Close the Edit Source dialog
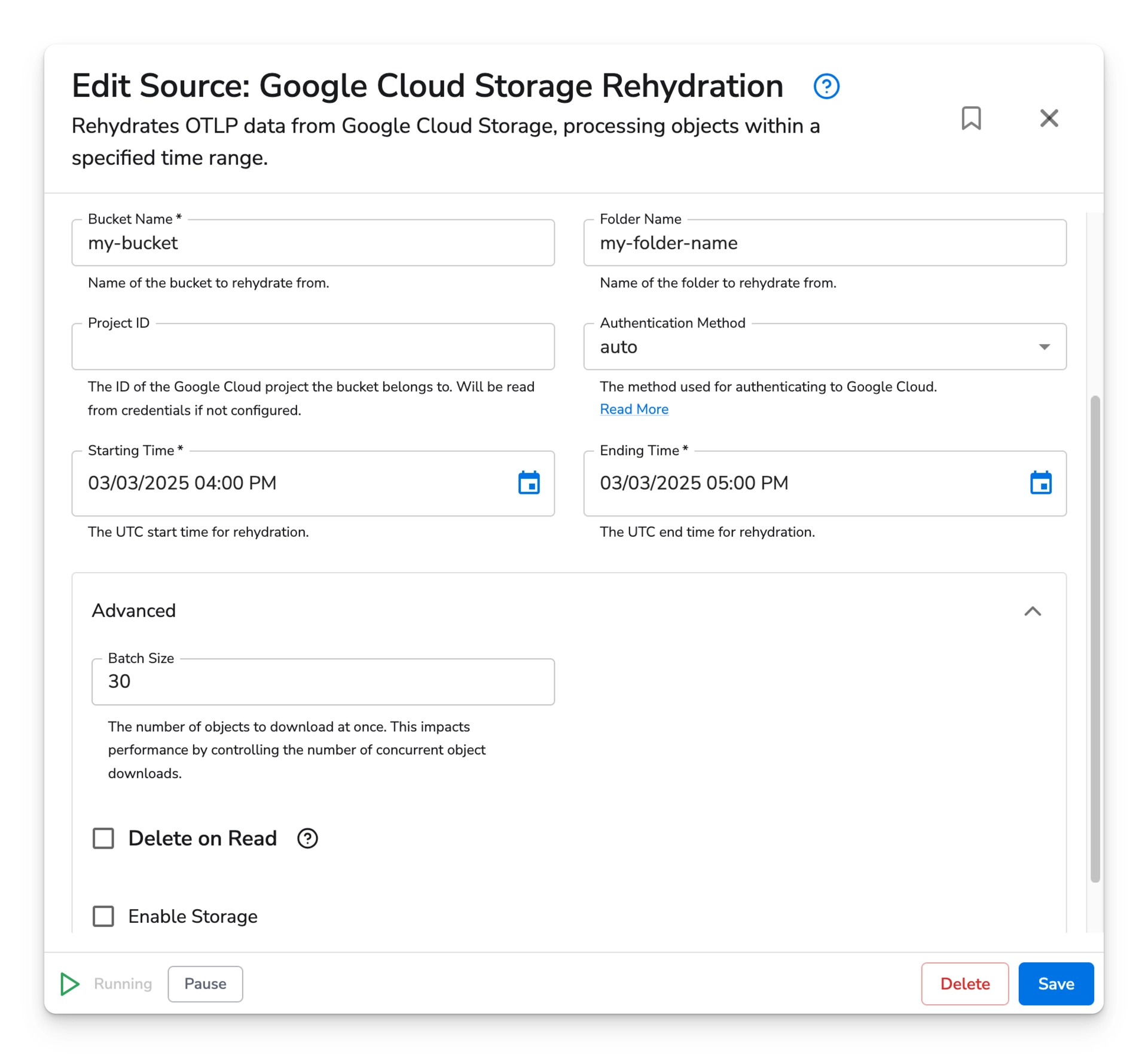The image size is (1148, 1058). point(1049,118)
